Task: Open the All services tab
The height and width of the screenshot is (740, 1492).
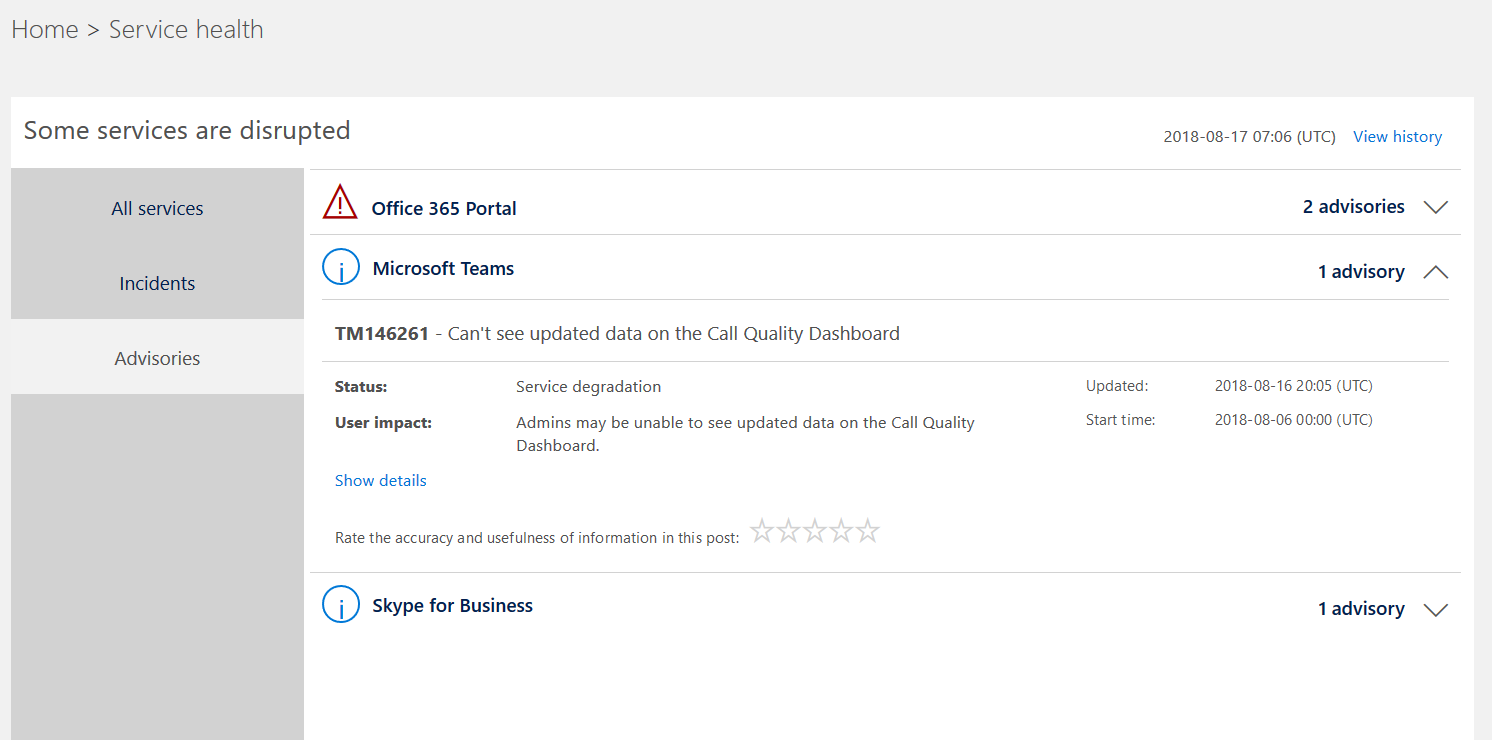Action: tap(157, 208)
